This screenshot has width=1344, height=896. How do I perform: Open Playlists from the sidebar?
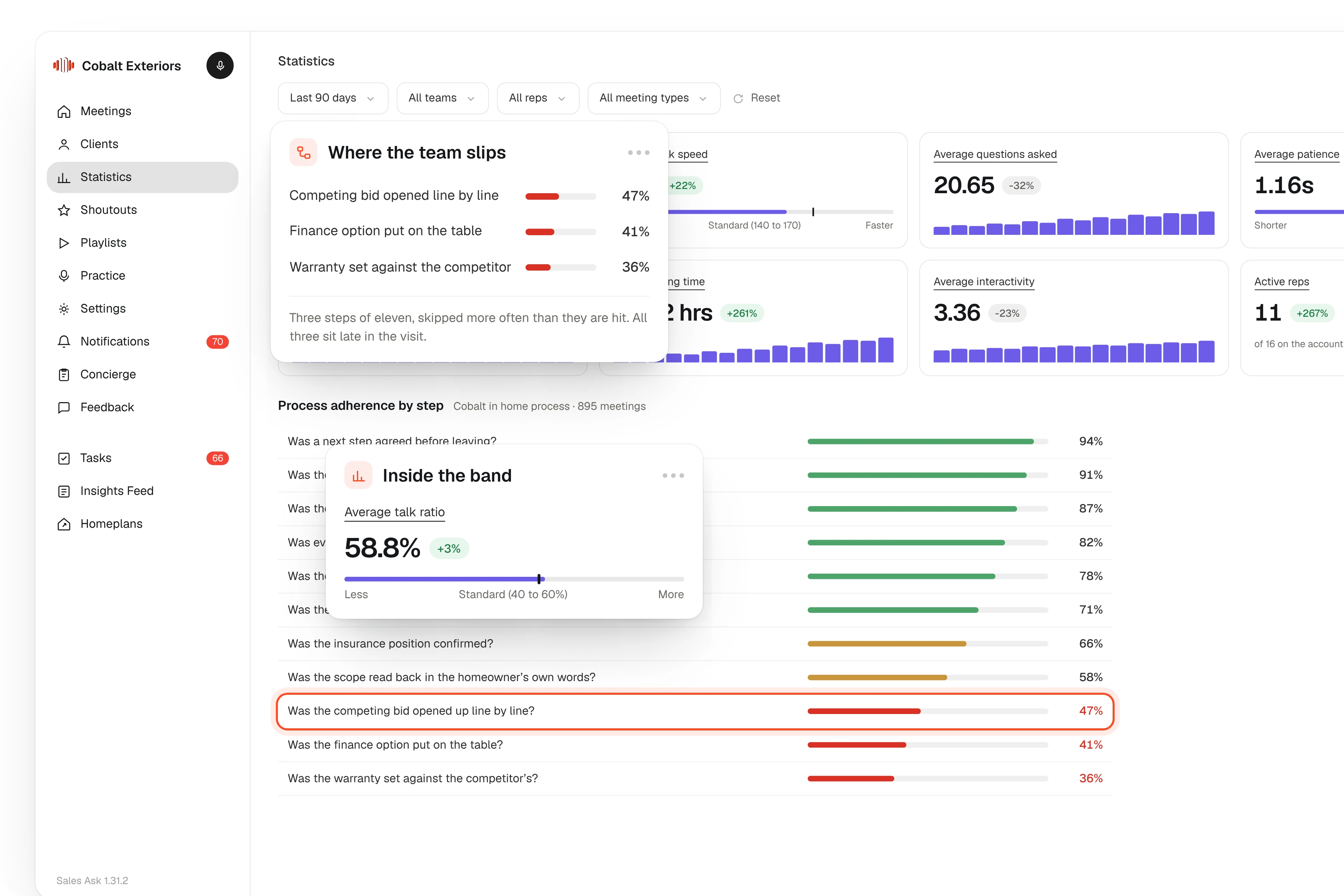pos(142,243)
